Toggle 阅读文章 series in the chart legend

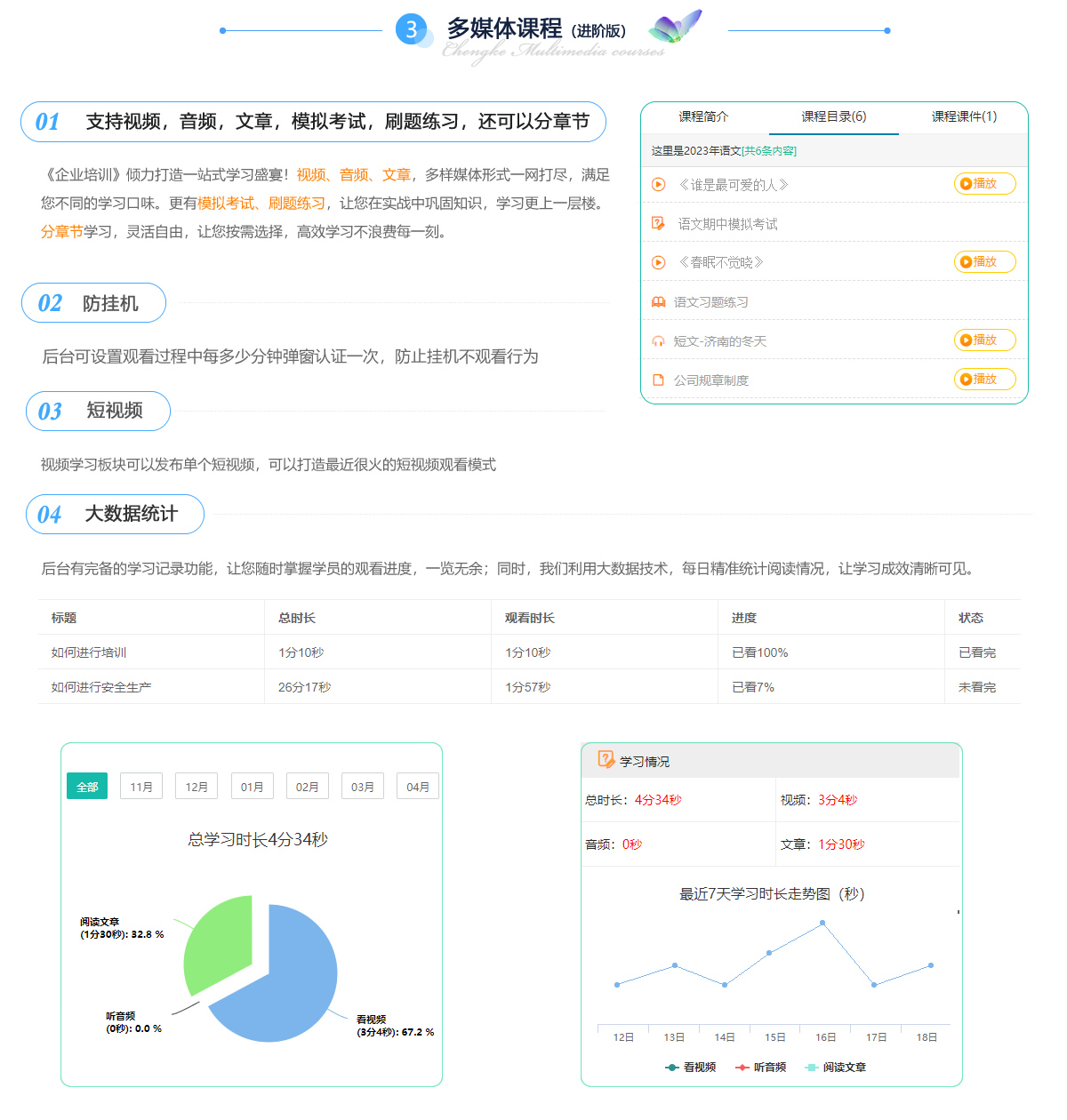835,1068
